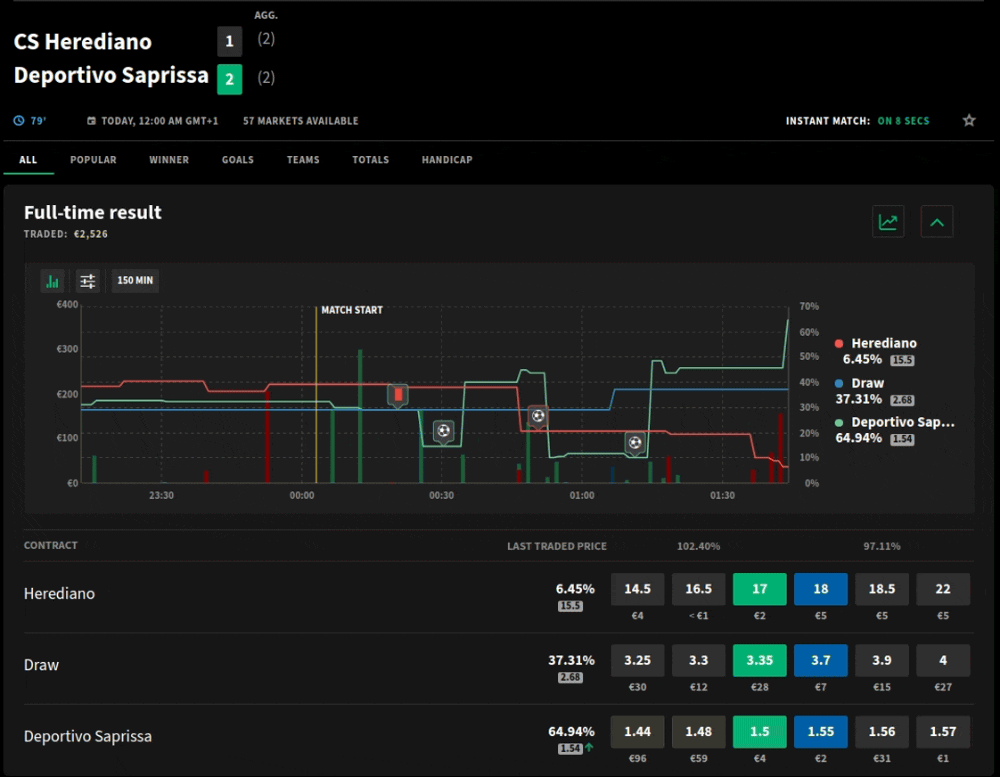Toggle the volume bar chart icon
Viewport: 1000px width, 777px height.
click(53, 280)
